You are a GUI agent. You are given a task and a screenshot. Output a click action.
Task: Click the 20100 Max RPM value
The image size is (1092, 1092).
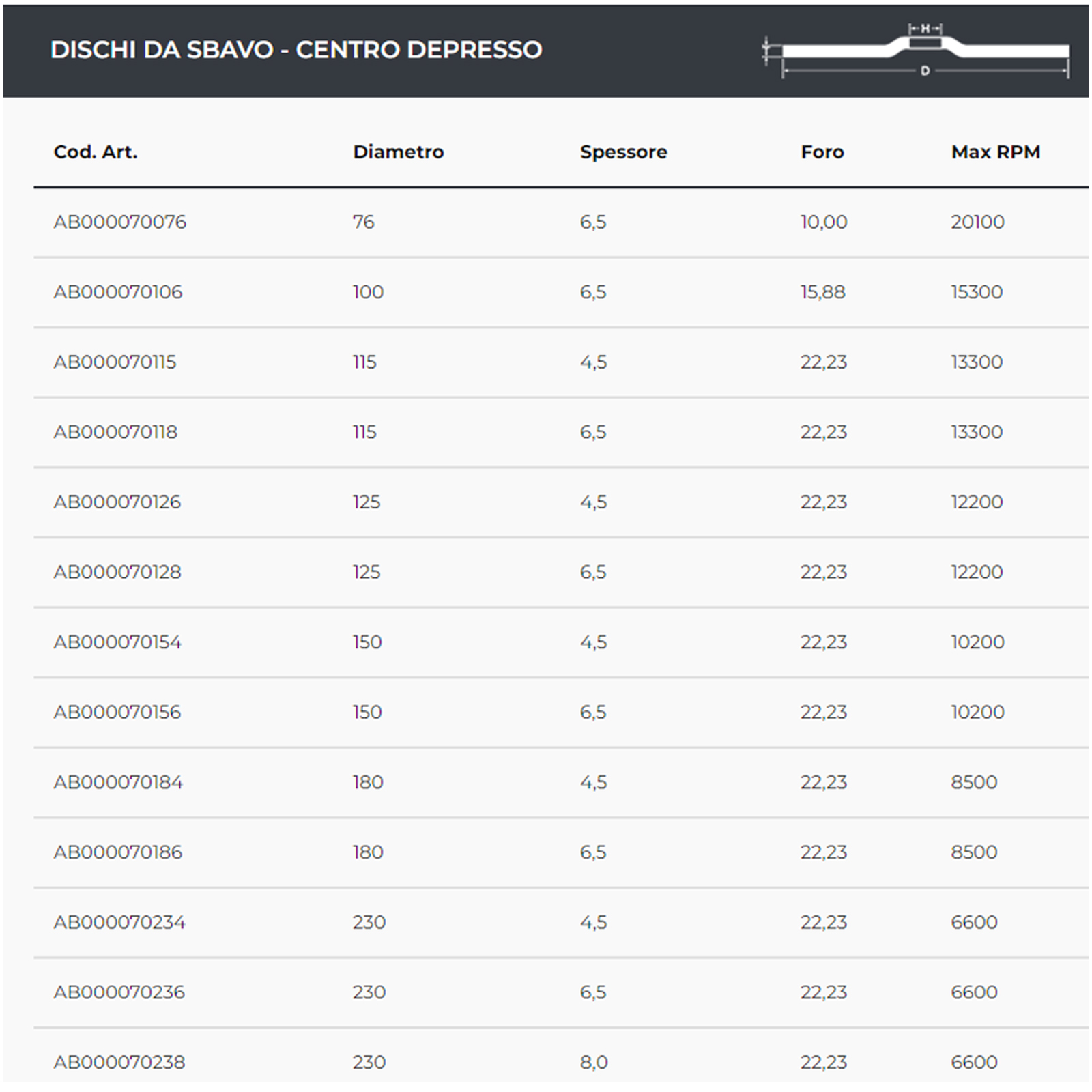pos(977,222)
